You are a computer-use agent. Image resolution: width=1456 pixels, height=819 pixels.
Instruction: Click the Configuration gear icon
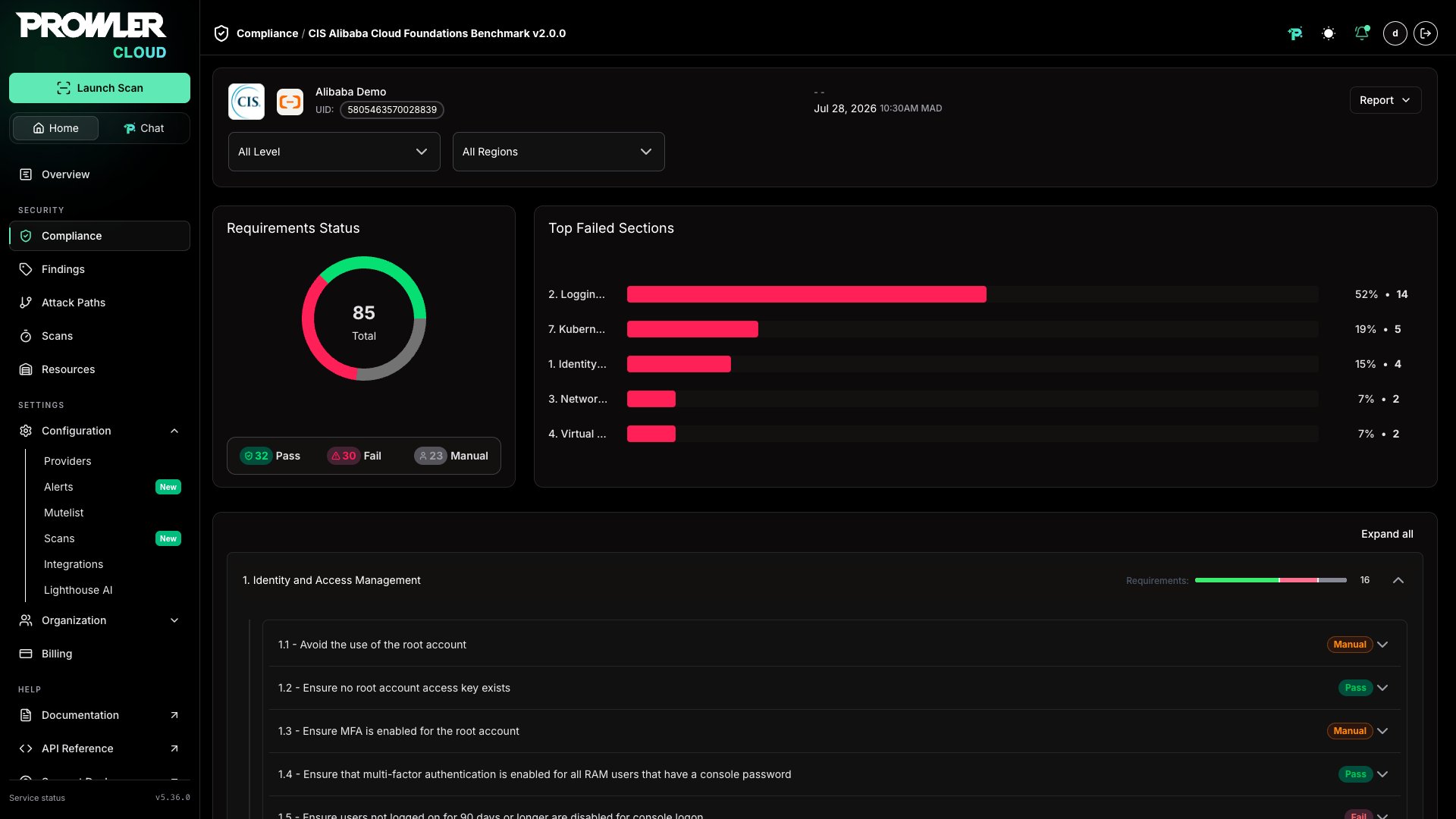26,431
